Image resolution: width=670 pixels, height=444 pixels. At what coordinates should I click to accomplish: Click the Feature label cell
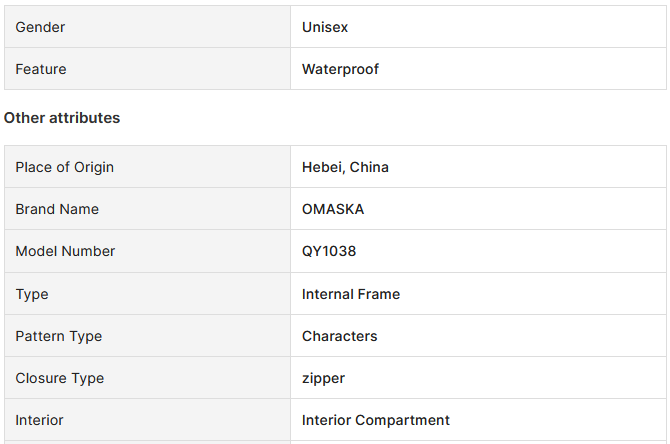click(x=147, y=69)
